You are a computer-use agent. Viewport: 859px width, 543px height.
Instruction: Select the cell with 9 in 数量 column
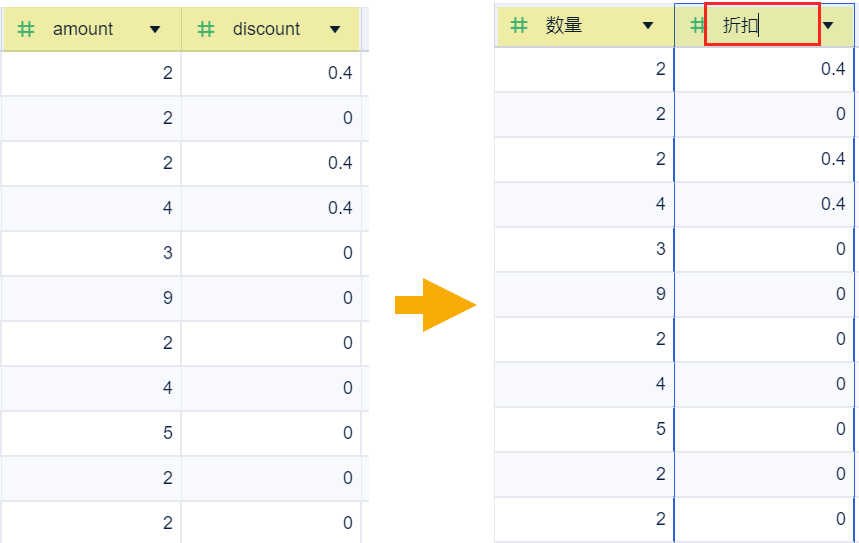click(585, 294)
